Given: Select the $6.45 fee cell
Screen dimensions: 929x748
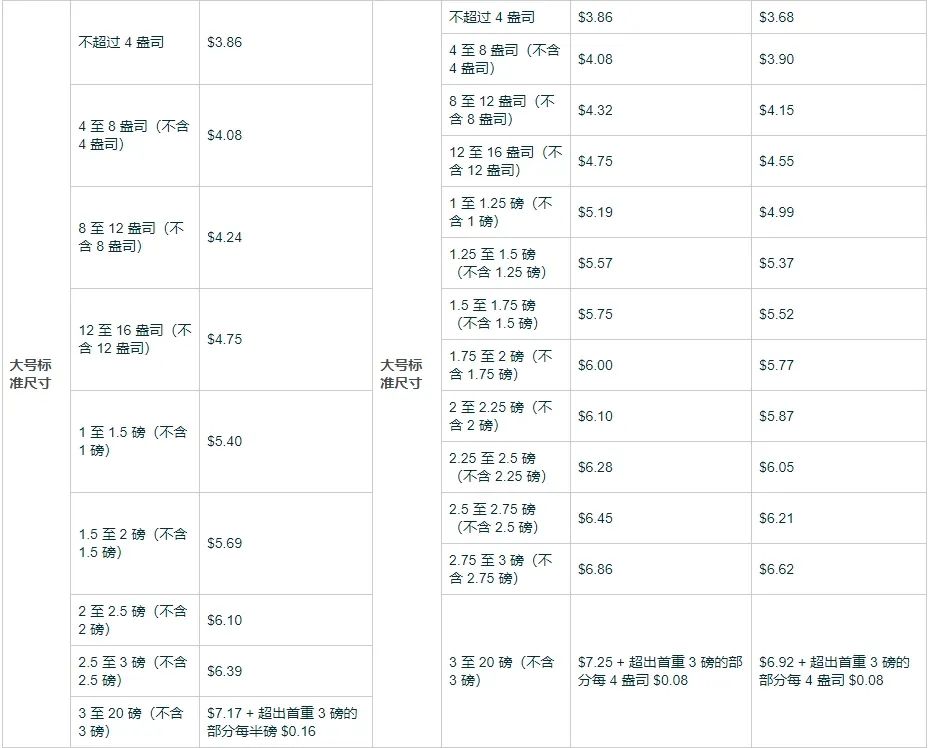Looking at the screenshot, I should (595, 519).
